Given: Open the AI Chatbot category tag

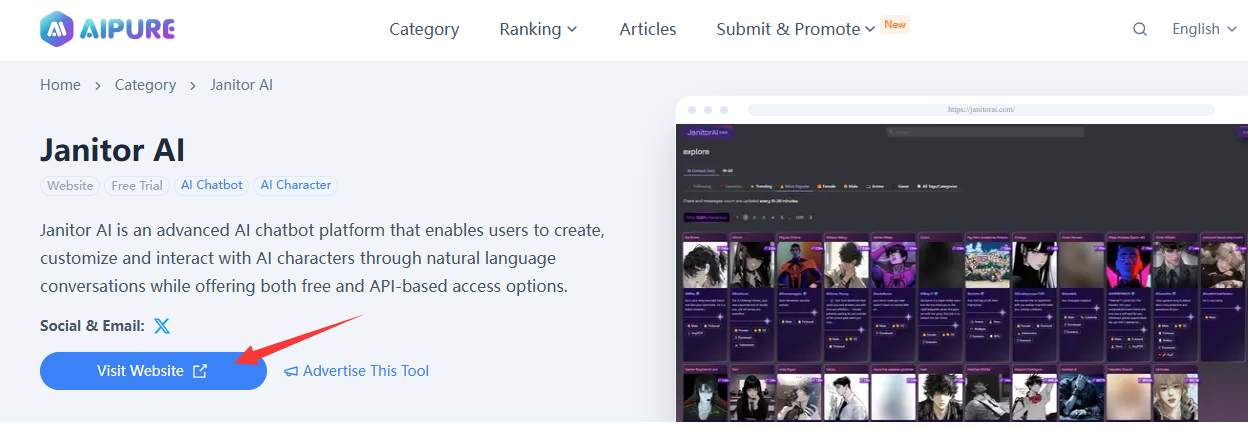Looking at the screenshot, I should [211, 185].
